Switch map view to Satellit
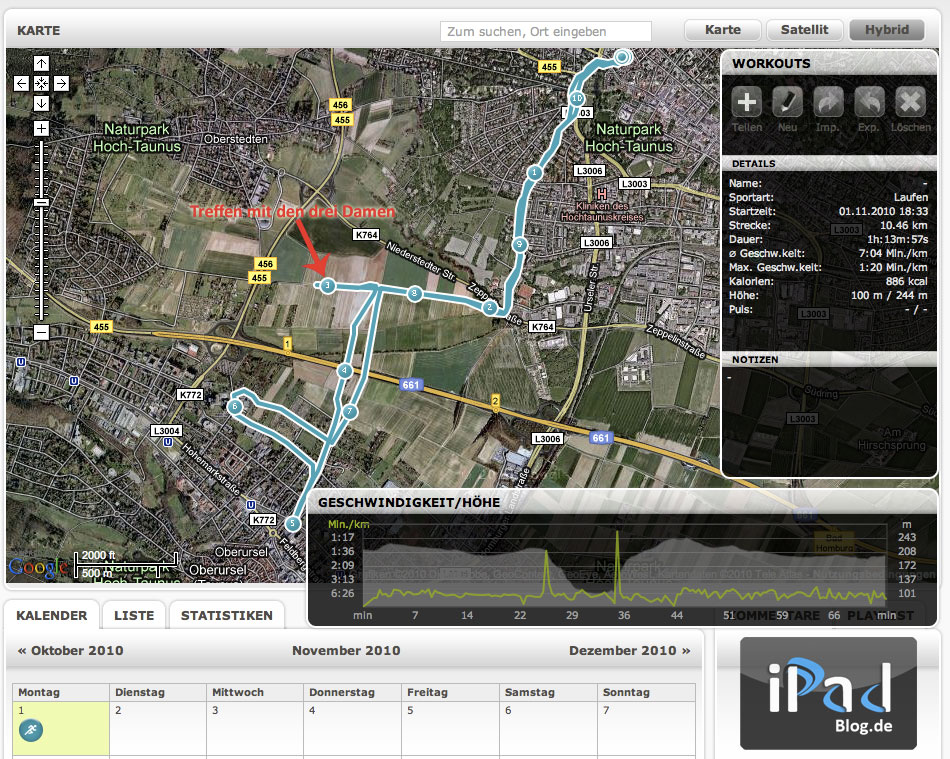Image resolution: width=950 pixels, height=759 pixels. click(x=804, y=30)
